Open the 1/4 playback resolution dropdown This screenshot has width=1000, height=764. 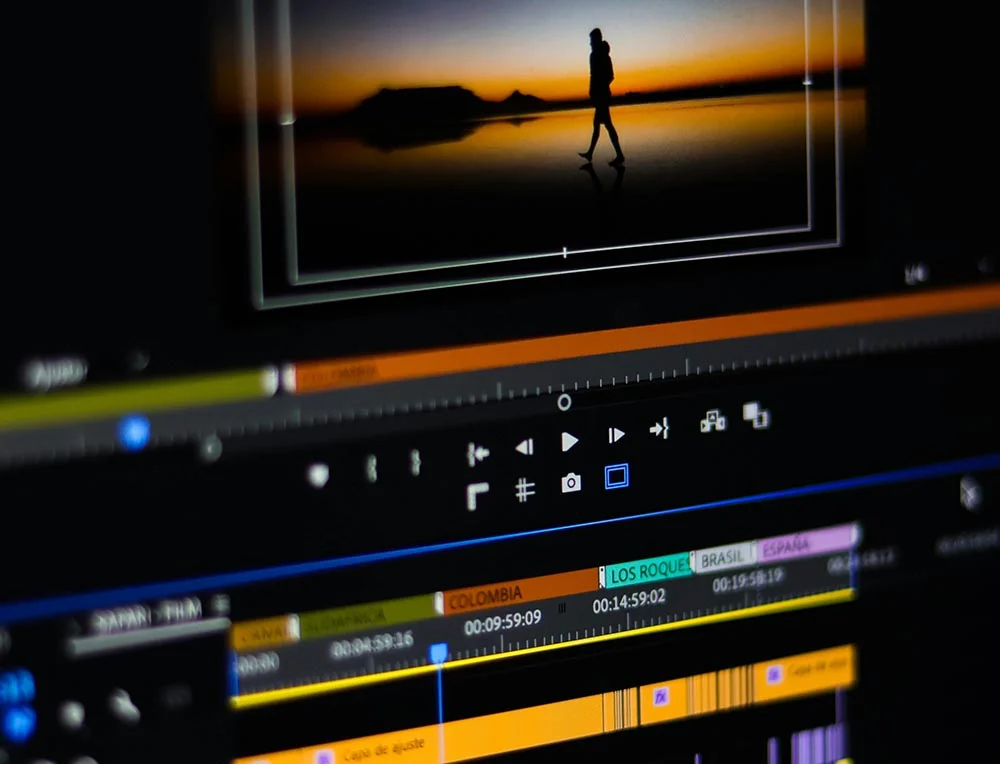pyautogui.click(x=914, y=273)
